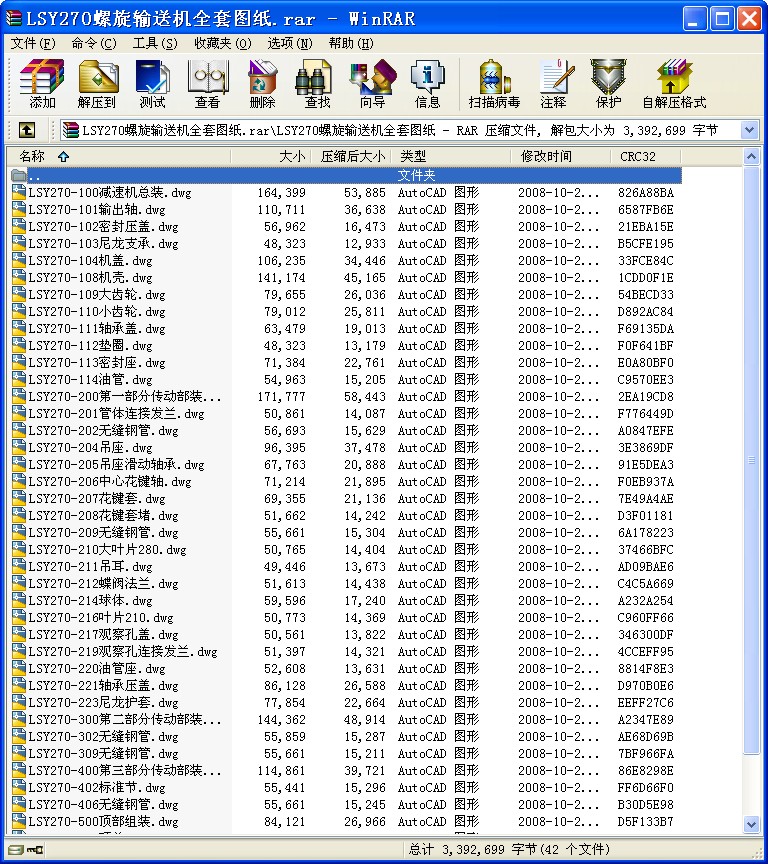The width and height of the screenshot is (768, 864).
Task: Show archive 信息 (Info)
Action: (x=427, y=84)
